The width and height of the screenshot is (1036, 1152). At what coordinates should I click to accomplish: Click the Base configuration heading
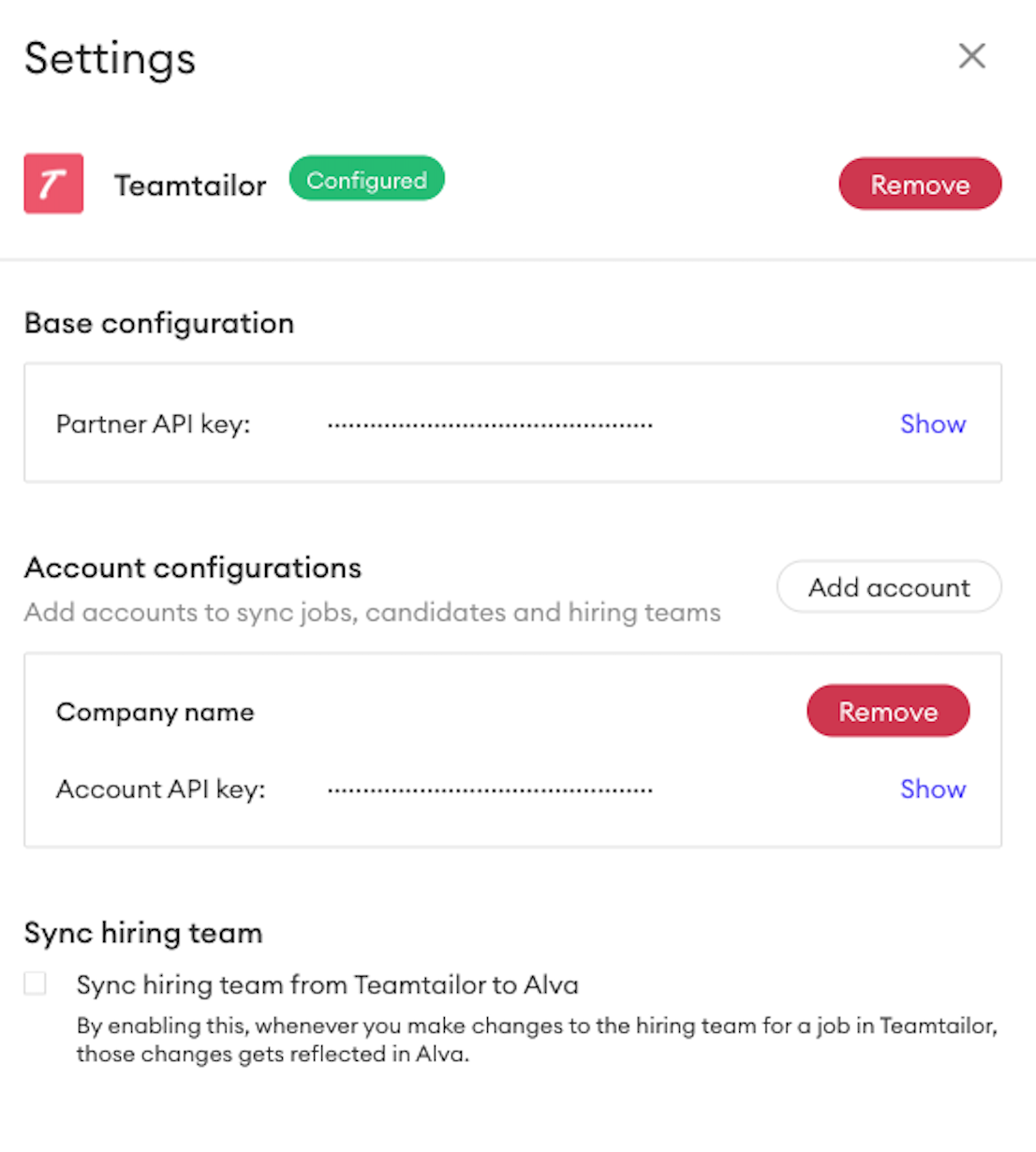[x=159, y=324]
